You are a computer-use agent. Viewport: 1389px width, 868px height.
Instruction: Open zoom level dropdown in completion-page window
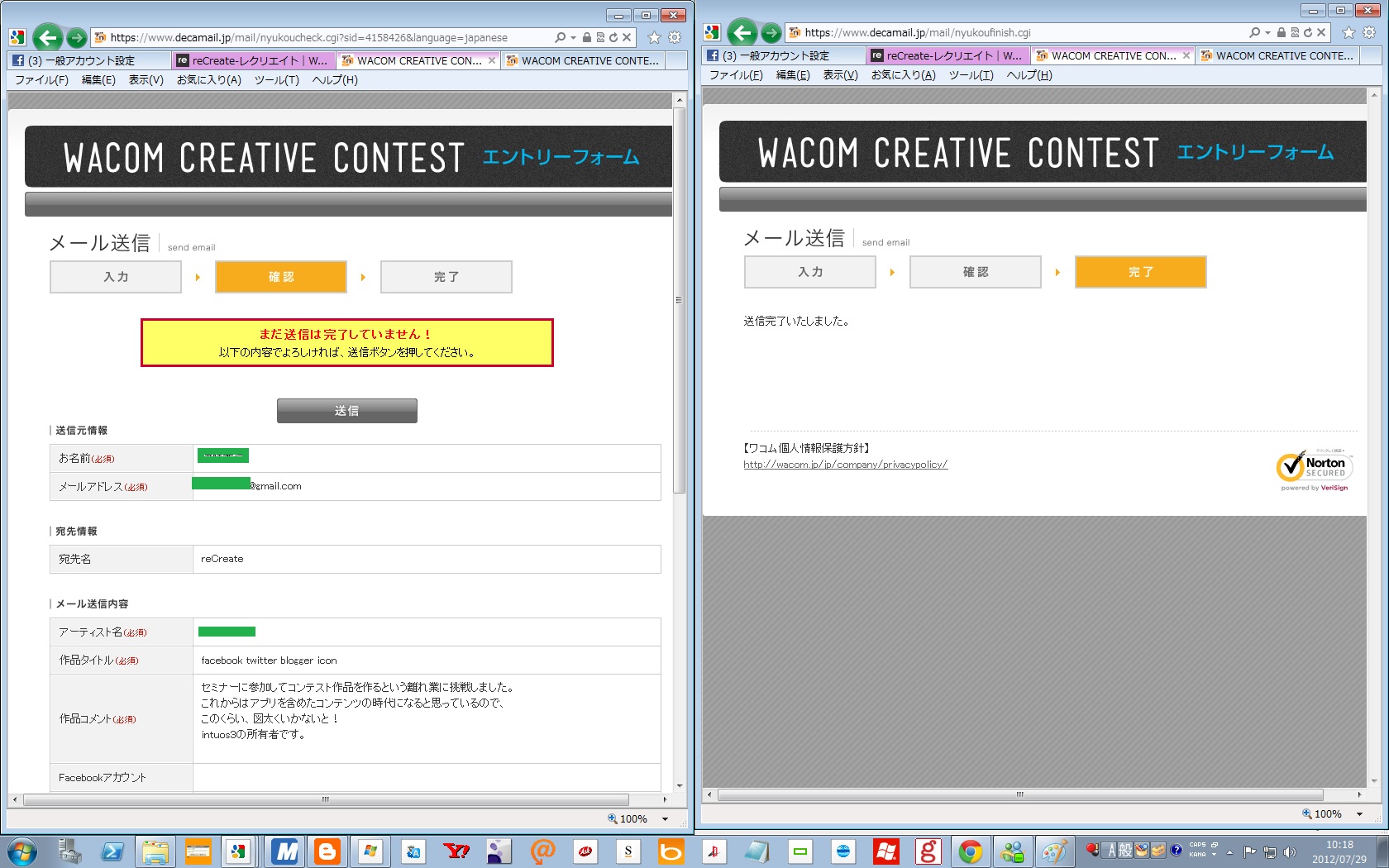pyautogui.click(x=1359, y=814)
